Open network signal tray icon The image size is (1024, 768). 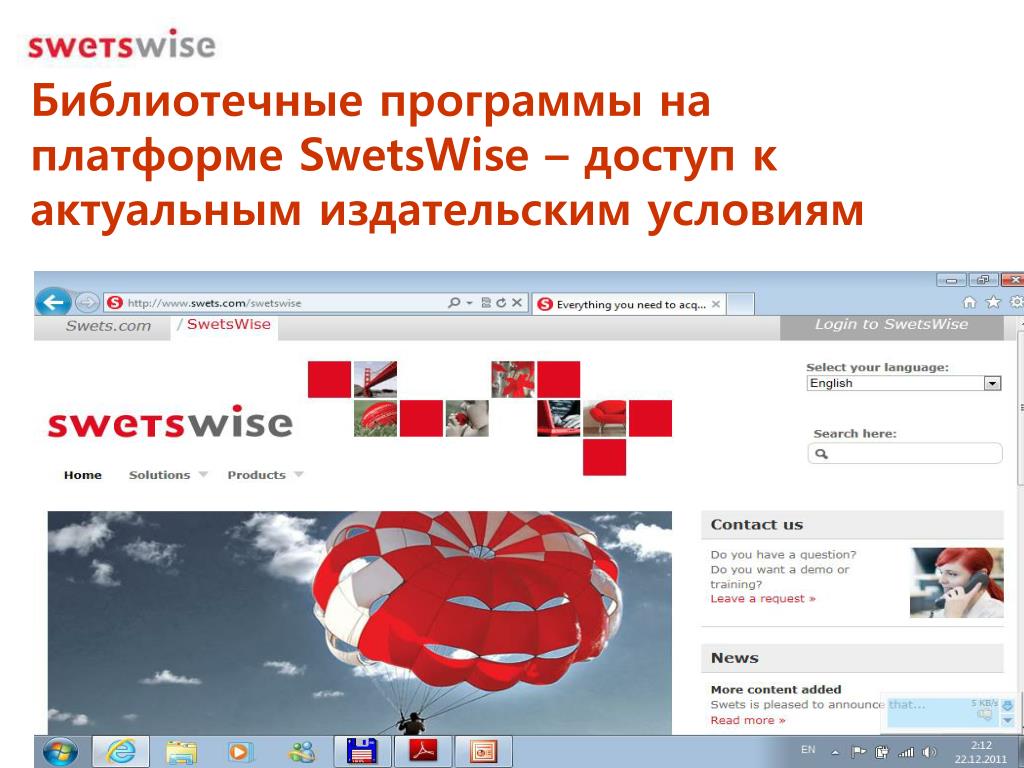(906, 753)
